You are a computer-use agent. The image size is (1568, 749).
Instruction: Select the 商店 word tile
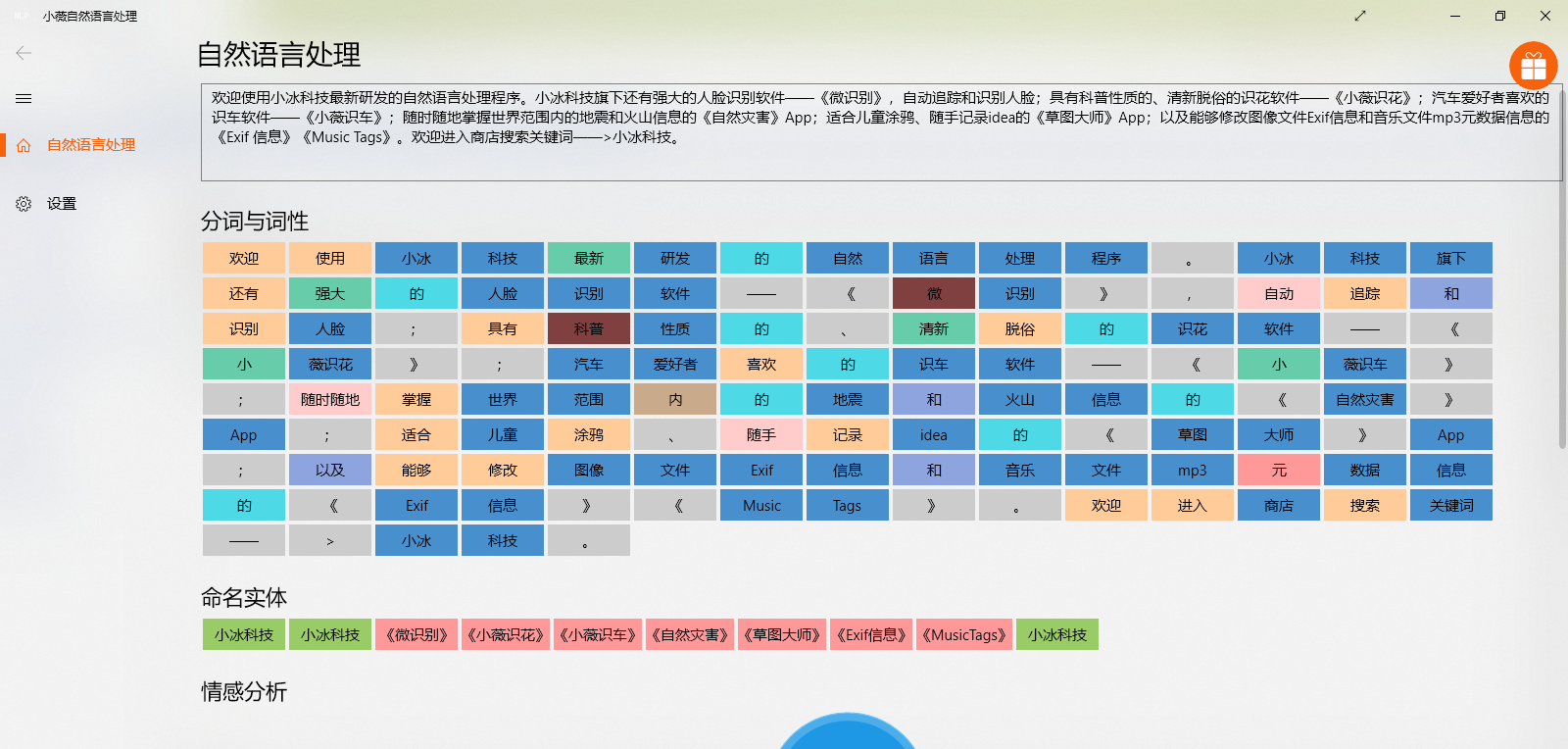click(x=1279, y=505)
